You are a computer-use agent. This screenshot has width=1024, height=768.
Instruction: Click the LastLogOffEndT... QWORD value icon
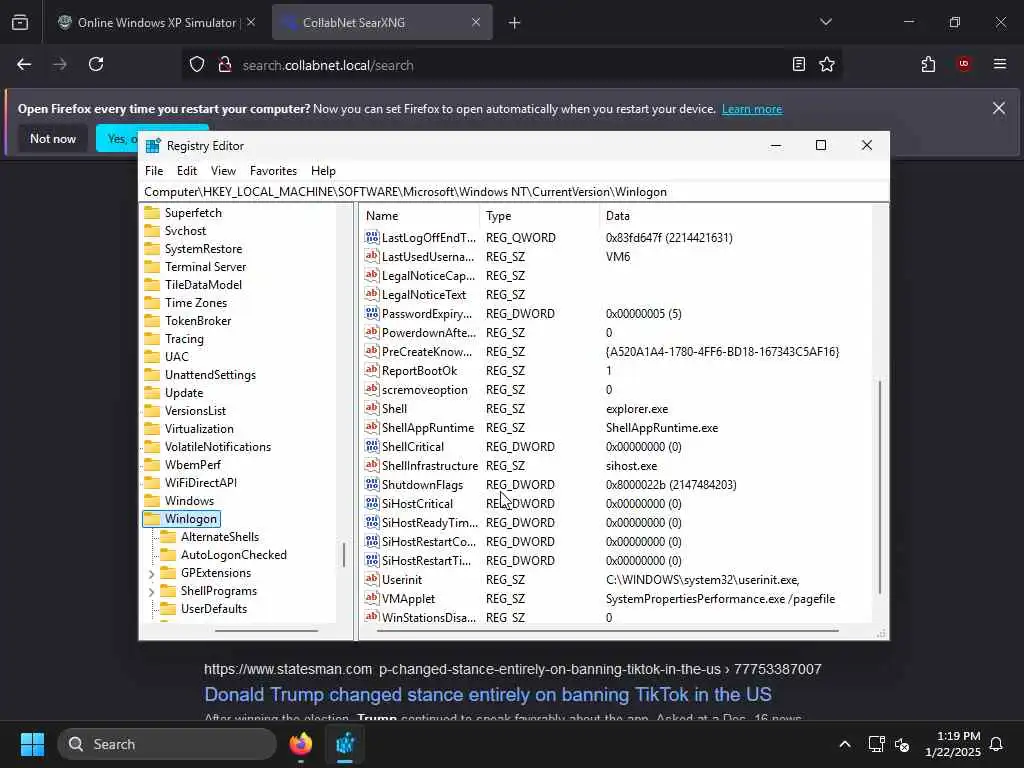coord(372,238)
